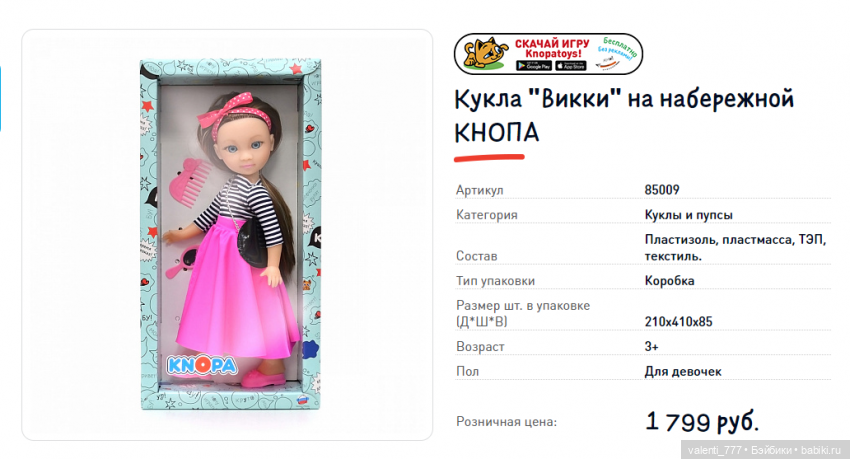Click the KNOPA logo on the box
Viewport: 850px width, 459px height.
point(202,365)
